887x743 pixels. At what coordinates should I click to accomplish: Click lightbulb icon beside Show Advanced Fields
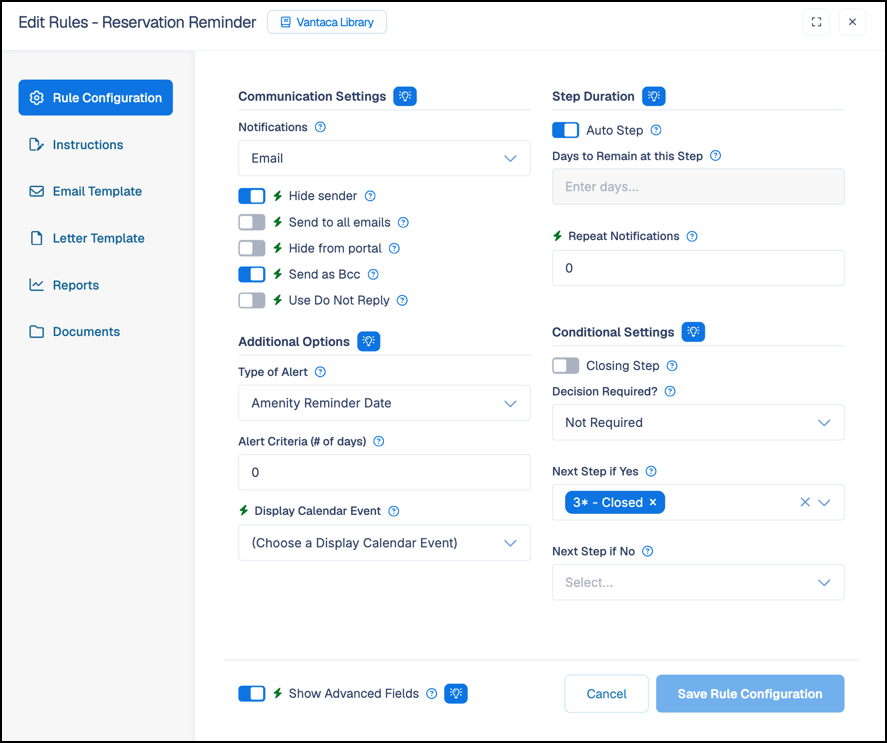(x=456, y=694)
